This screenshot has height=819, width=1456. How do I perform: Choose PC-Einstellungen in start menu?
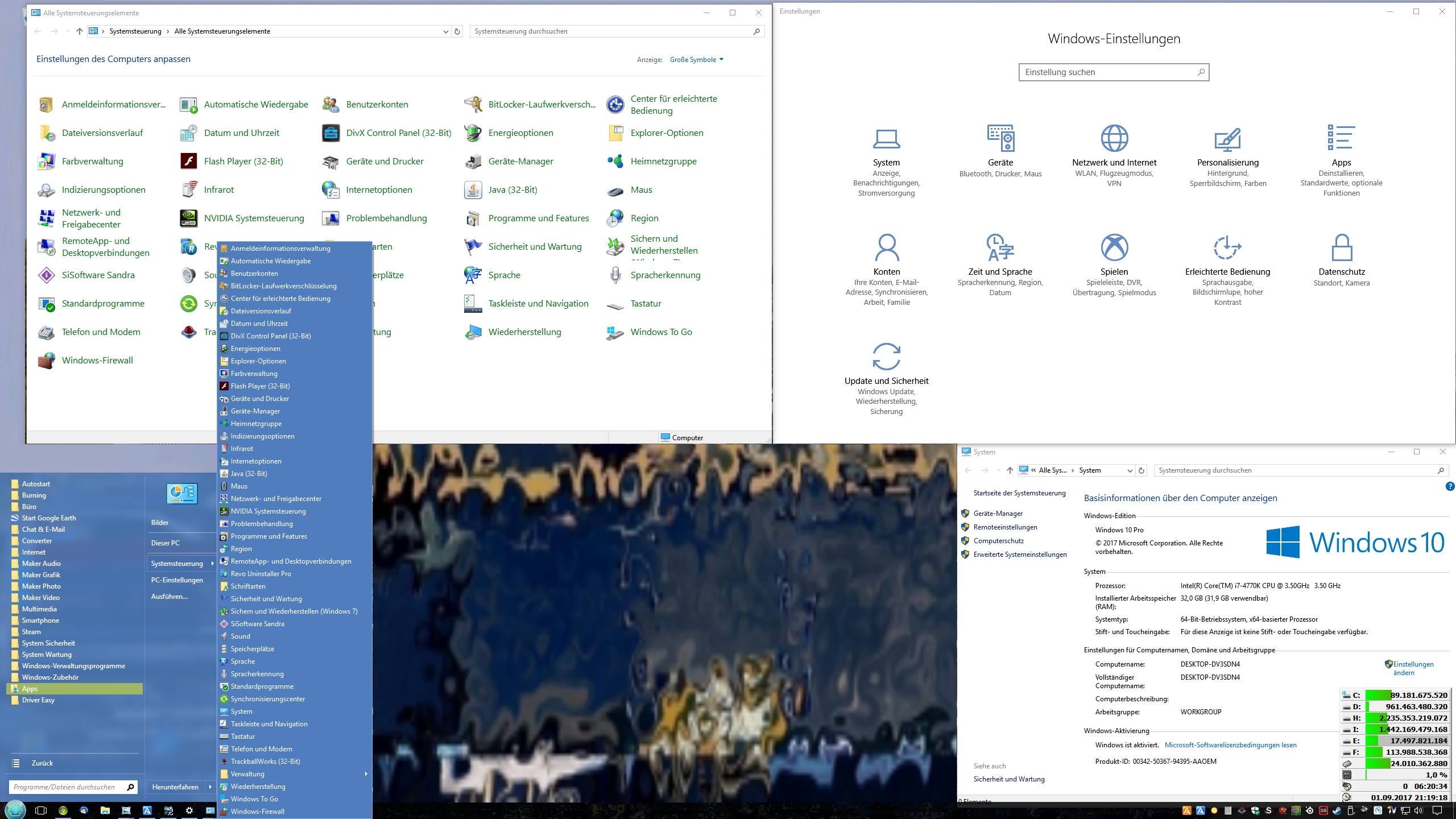177,580
